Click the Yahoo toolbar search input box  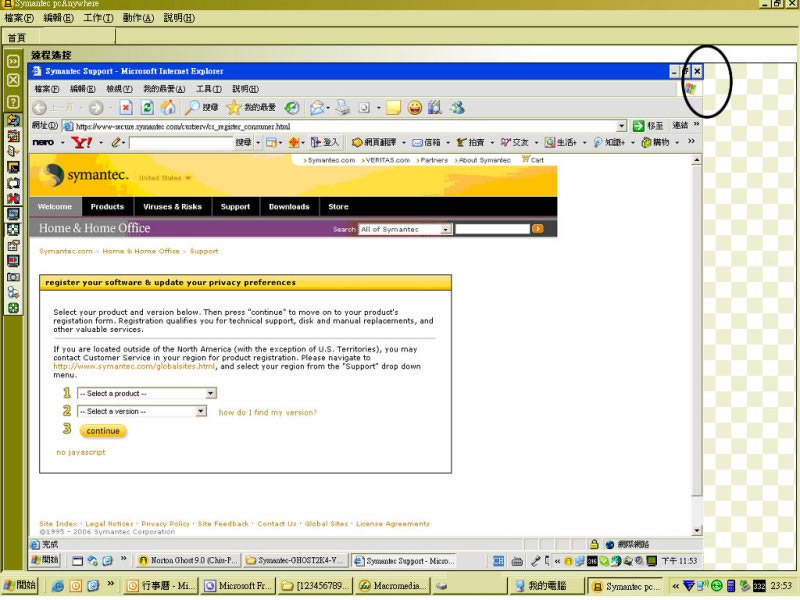[181, 142]
